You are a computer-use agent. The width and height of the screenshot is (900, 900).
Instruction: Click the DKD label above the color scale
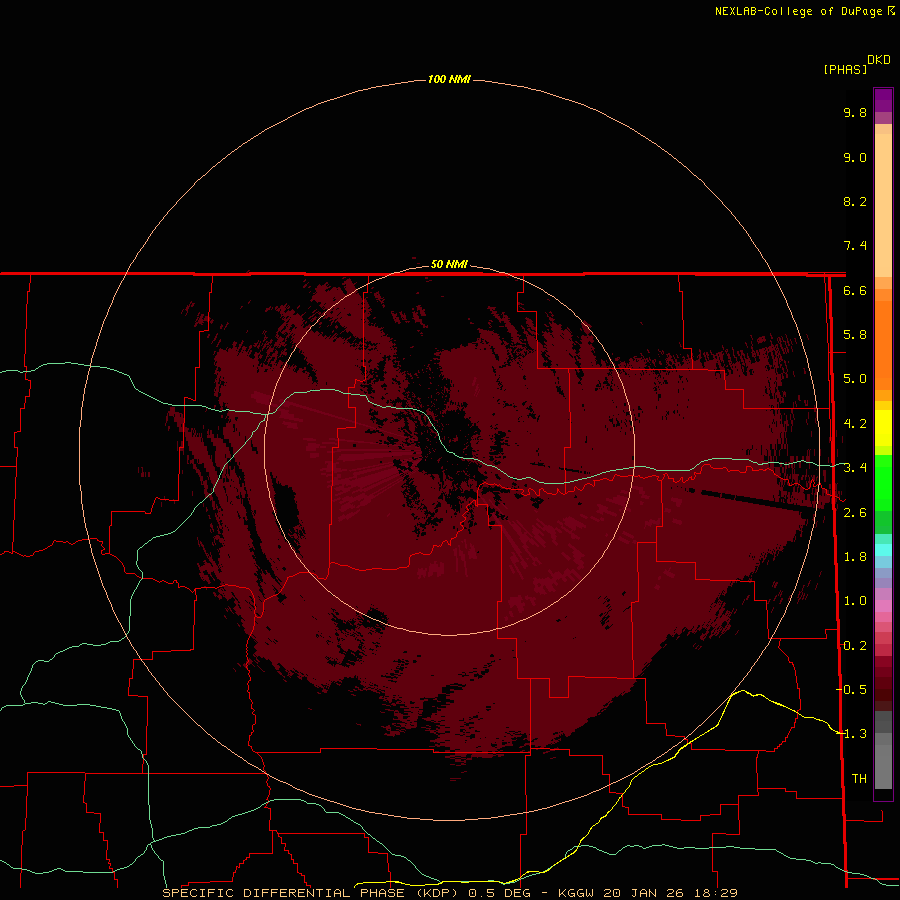tap(878, 60)
